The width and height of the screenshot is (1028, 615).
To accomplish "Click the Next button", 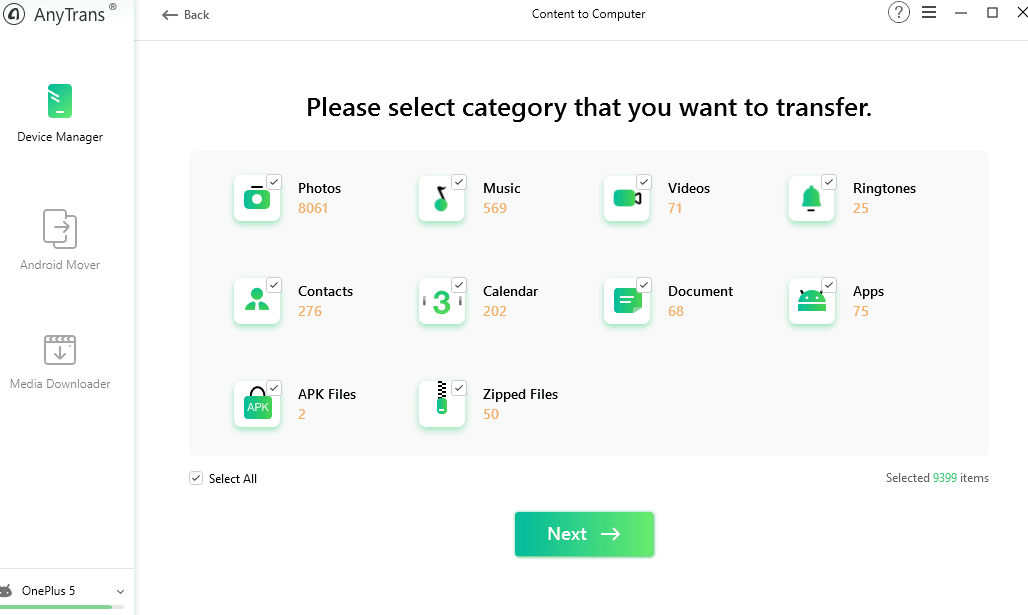I will 584,534.
